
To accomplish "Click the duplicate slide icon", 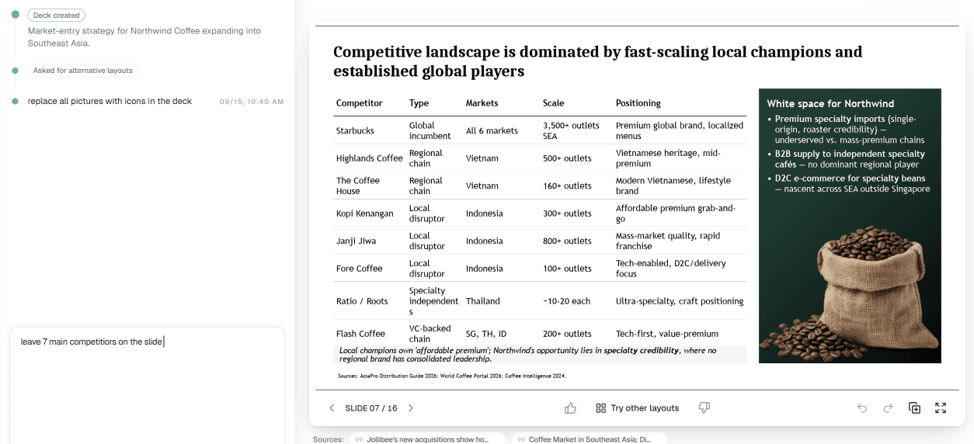I will pos(914,408).
